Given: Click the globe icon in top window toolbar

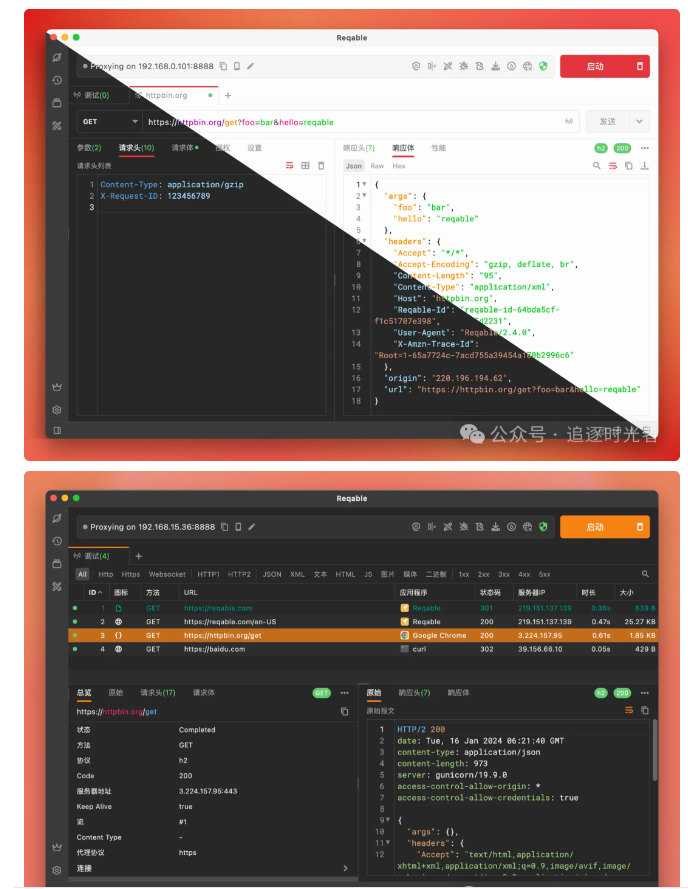Looking at the screenshot, I should click(527, 66).
